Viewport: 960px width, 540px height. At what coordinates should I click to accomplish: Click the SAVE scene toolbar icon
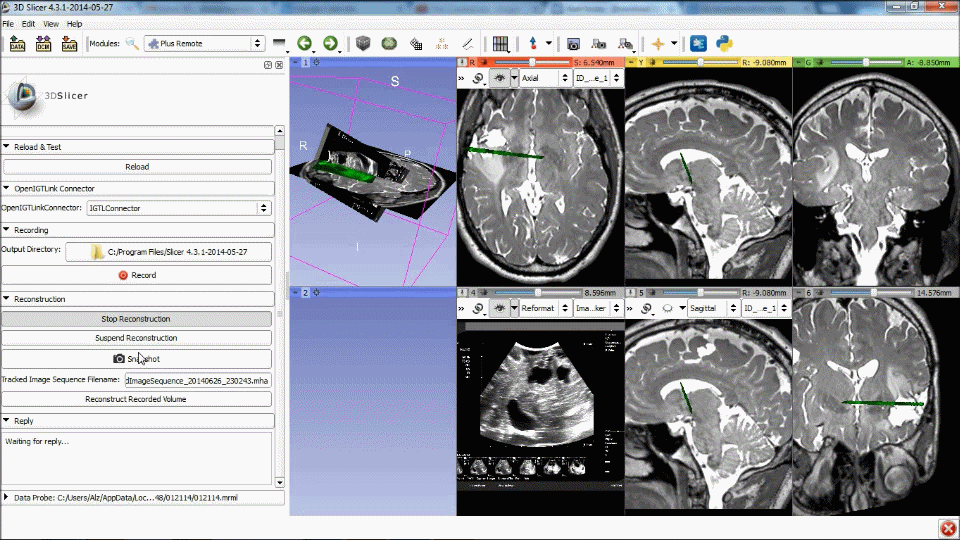69,44
